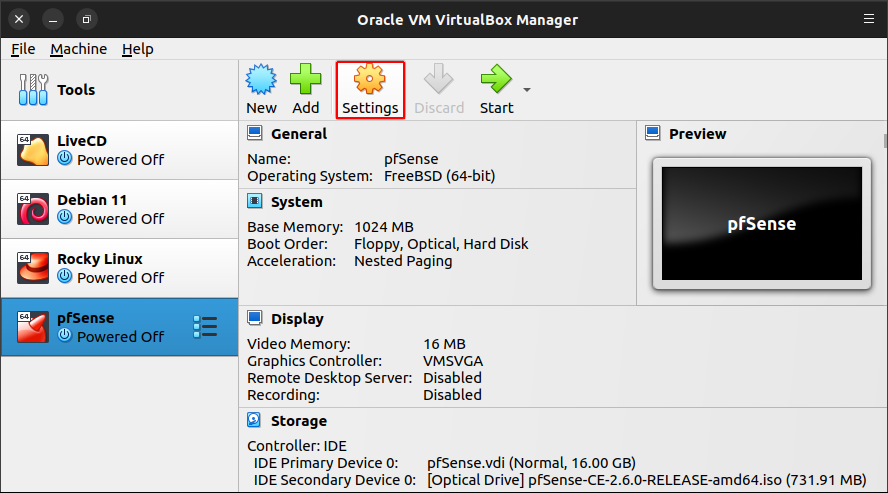Open Settings with the orange gear icon
Screen dimensions: 888x493
coord(370,79)
